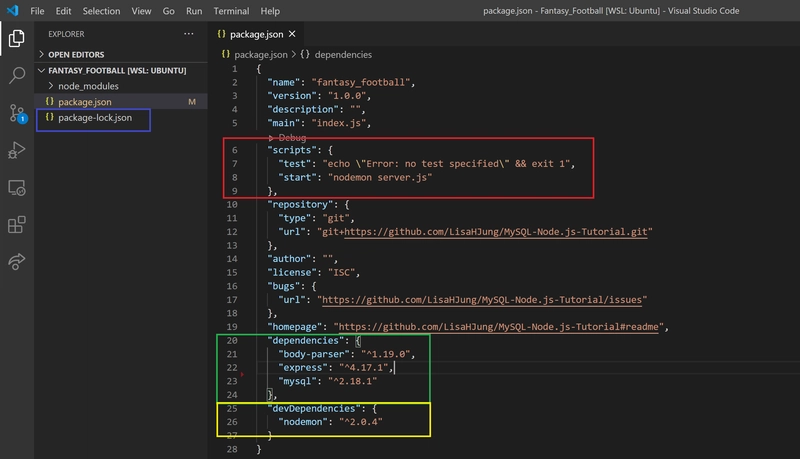This screenshot has height=459, width=800.
Task: Open the Help menu
Action: (x=270, y=11)
